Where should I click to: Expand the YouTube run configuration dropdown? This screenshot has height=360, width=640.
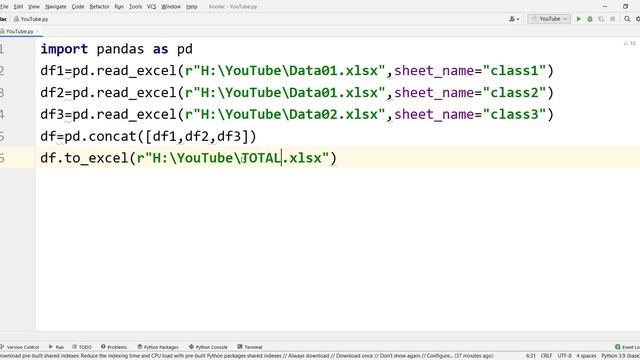pyautogui.click(x=549, y=19)
